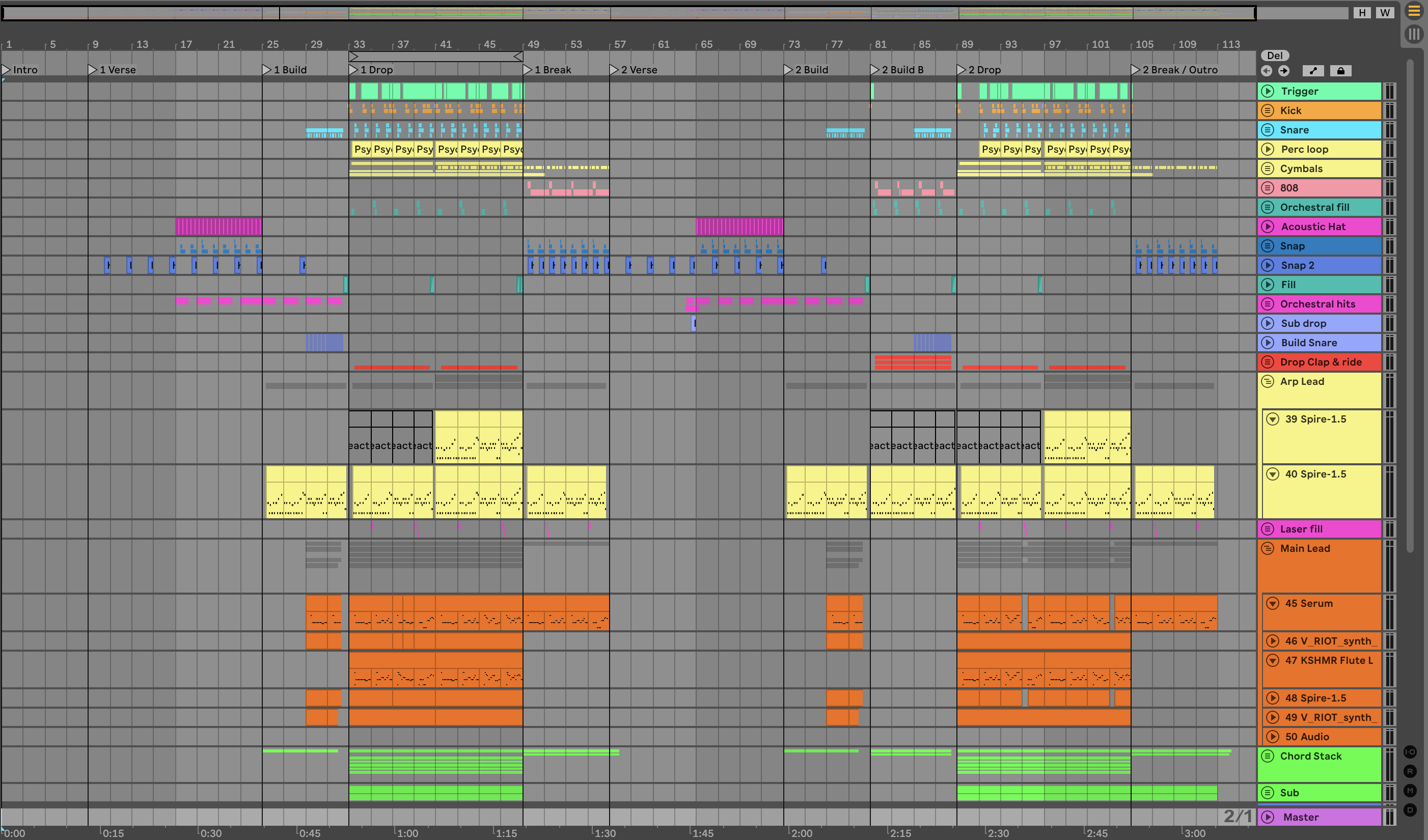Click the H optimize height button
This screenshot has height=840, width=1428.
point(1362,12)
